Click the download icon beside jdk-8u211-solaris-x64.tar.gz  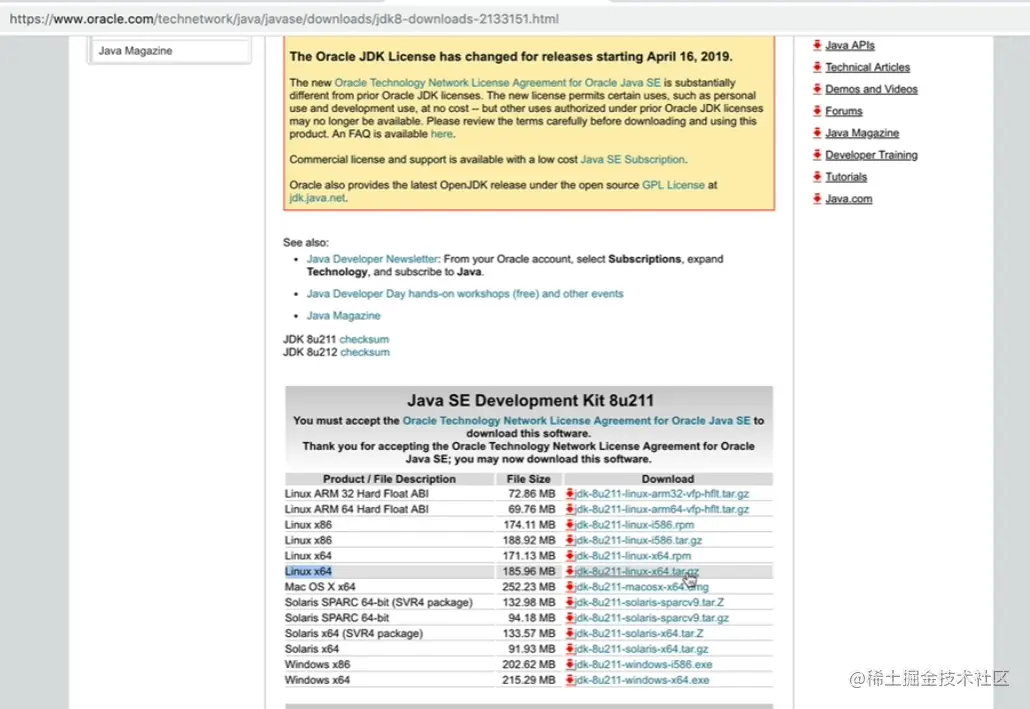click(x=570, y=649)
